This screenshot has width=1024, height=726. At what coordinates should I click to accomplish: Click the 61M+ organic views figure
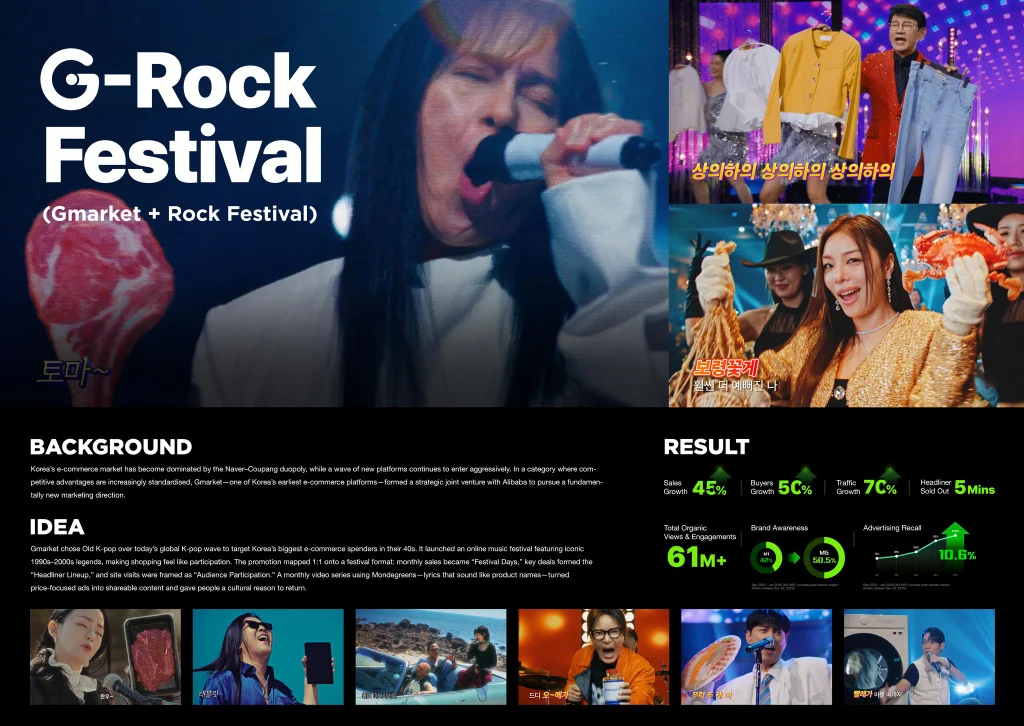pos(696,557)
